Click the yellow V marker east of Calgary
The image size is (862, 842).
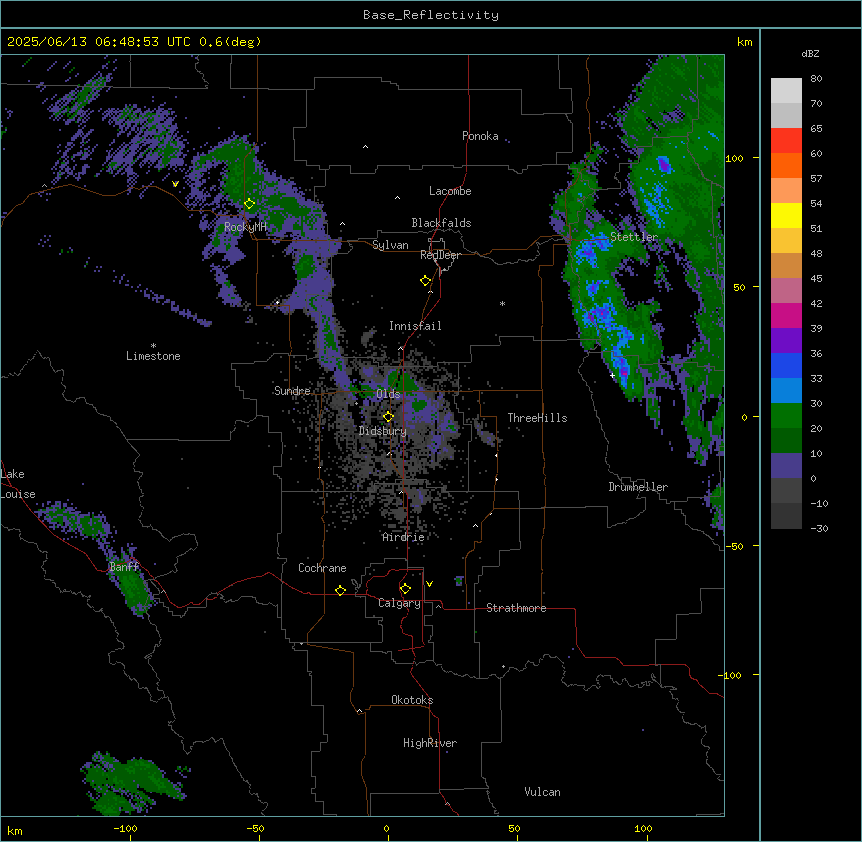(x=429, y=584)
